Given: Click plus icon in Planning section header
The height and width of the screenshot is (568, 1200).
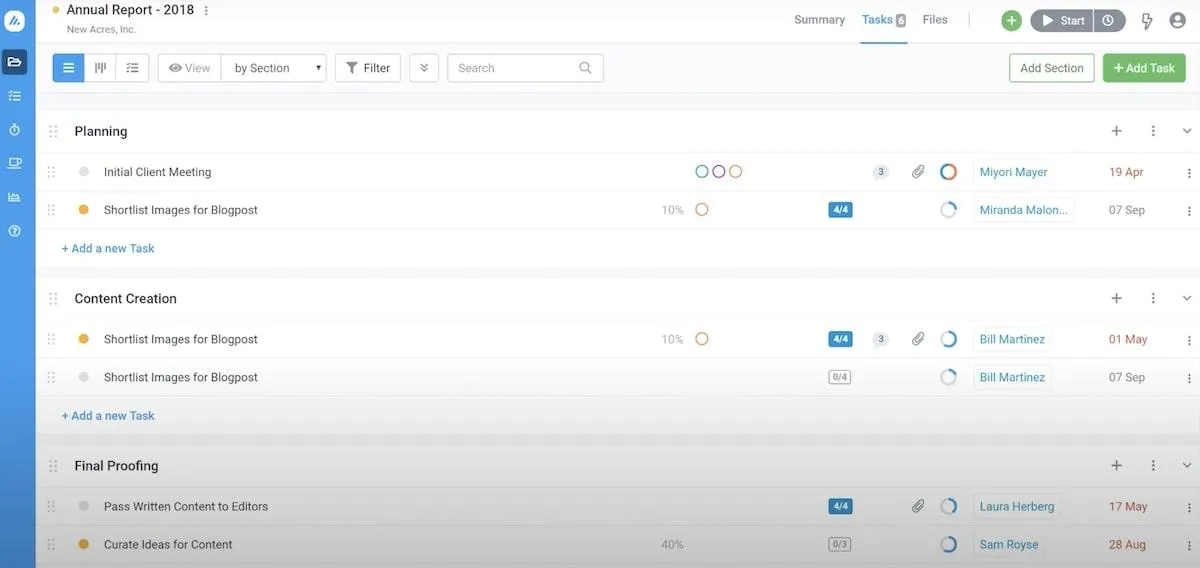Looking at the screenshot, I should (x=1117, y=131).
